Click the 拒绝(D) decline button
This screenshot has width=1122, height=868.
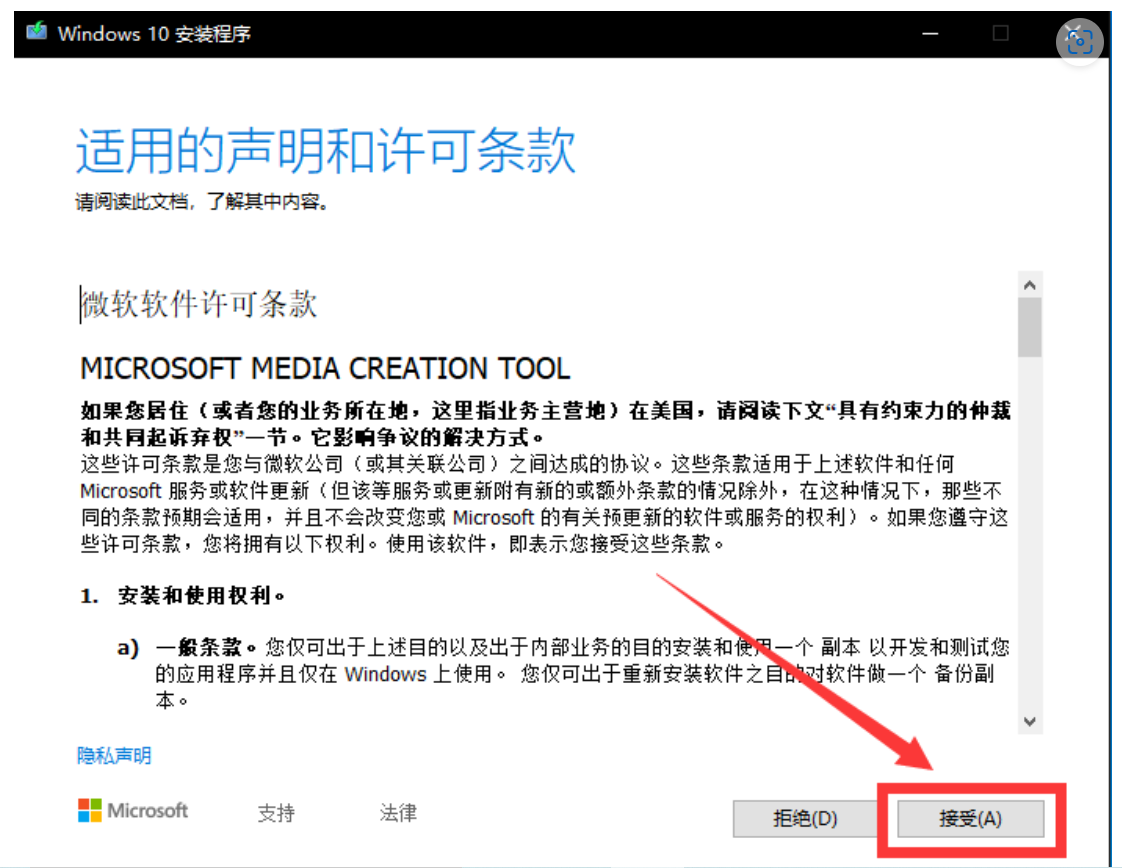pos(805,818)
